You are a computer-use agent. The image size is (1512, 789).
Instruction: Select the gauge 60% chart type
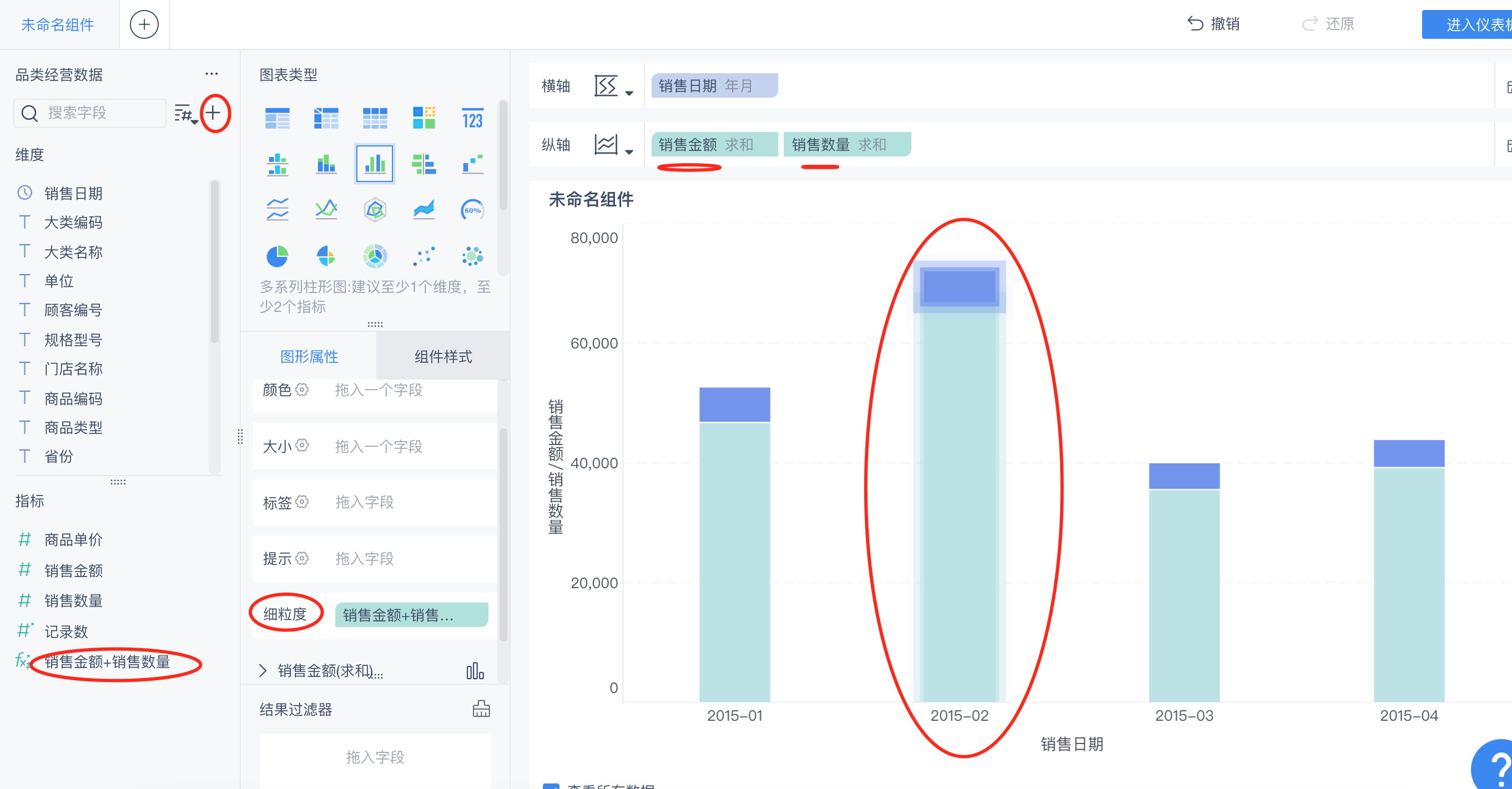coord(472,209)
